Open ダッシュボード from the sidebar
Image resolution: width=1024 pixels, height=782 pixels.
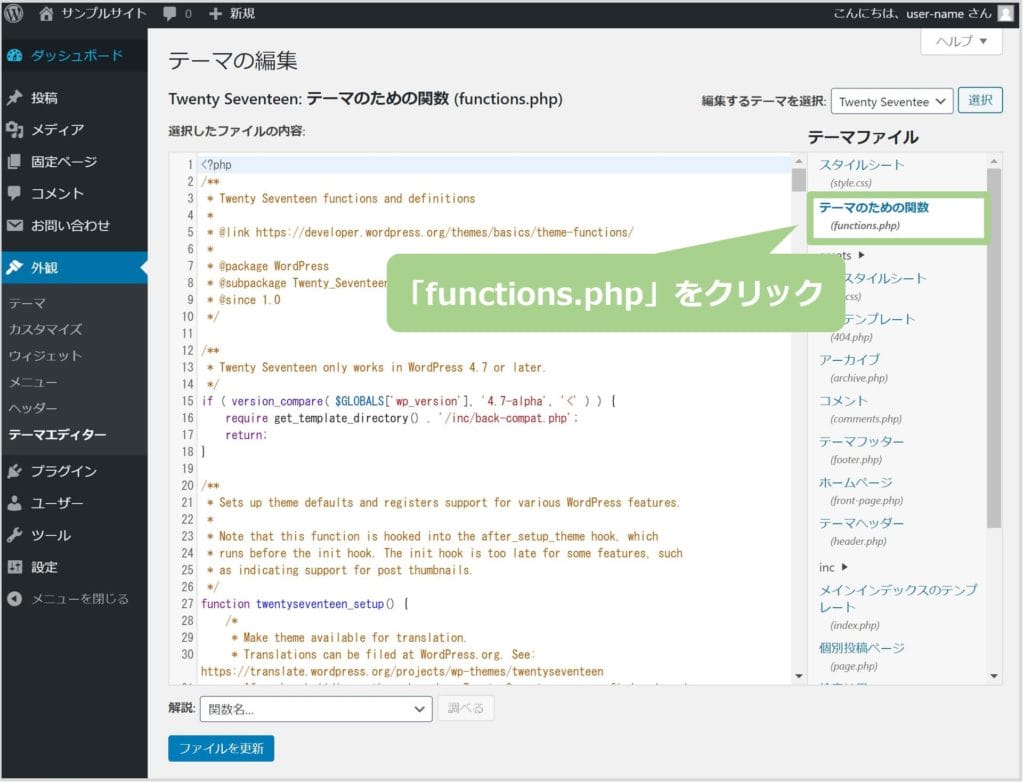(x=76, y=56)
